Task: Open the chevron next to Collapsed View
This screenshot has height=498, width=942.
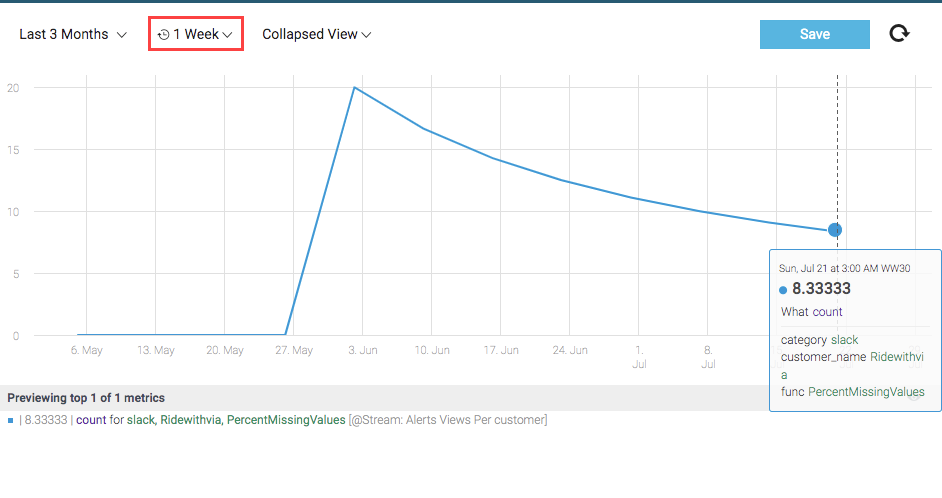Action: (x=366, y=35)
